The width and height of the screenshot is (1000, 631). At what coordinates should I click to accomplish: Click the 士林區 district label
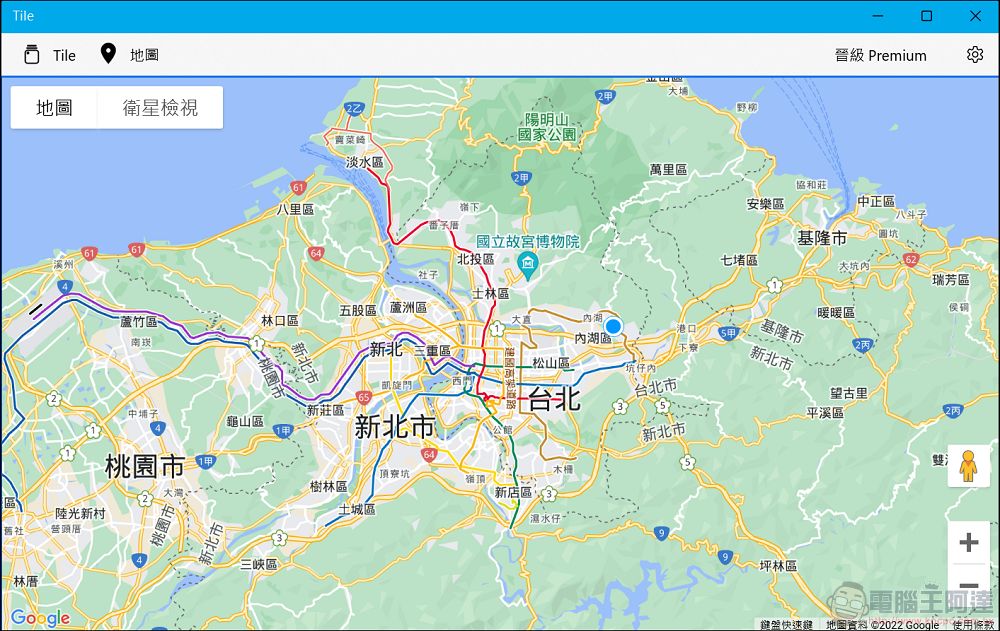point(490,293)
